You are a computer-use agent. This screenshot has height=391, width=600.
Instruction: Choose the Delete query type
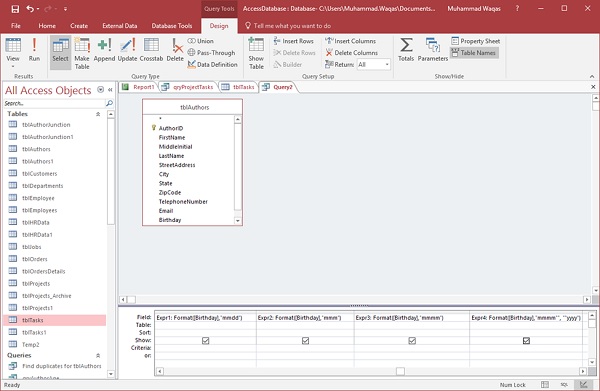[x=175, y=50]
